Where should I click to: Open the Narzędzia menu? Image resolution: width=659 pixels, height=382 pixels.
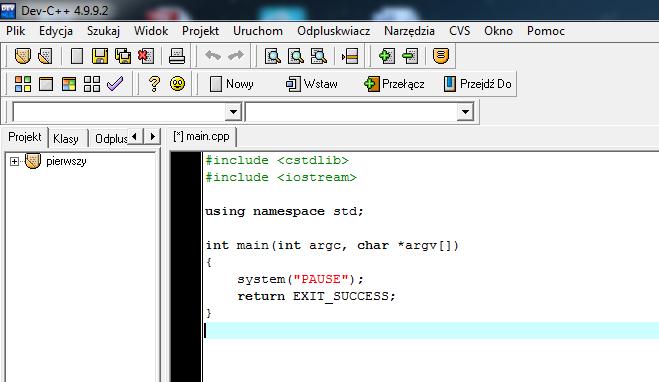[x=409, y=31]
